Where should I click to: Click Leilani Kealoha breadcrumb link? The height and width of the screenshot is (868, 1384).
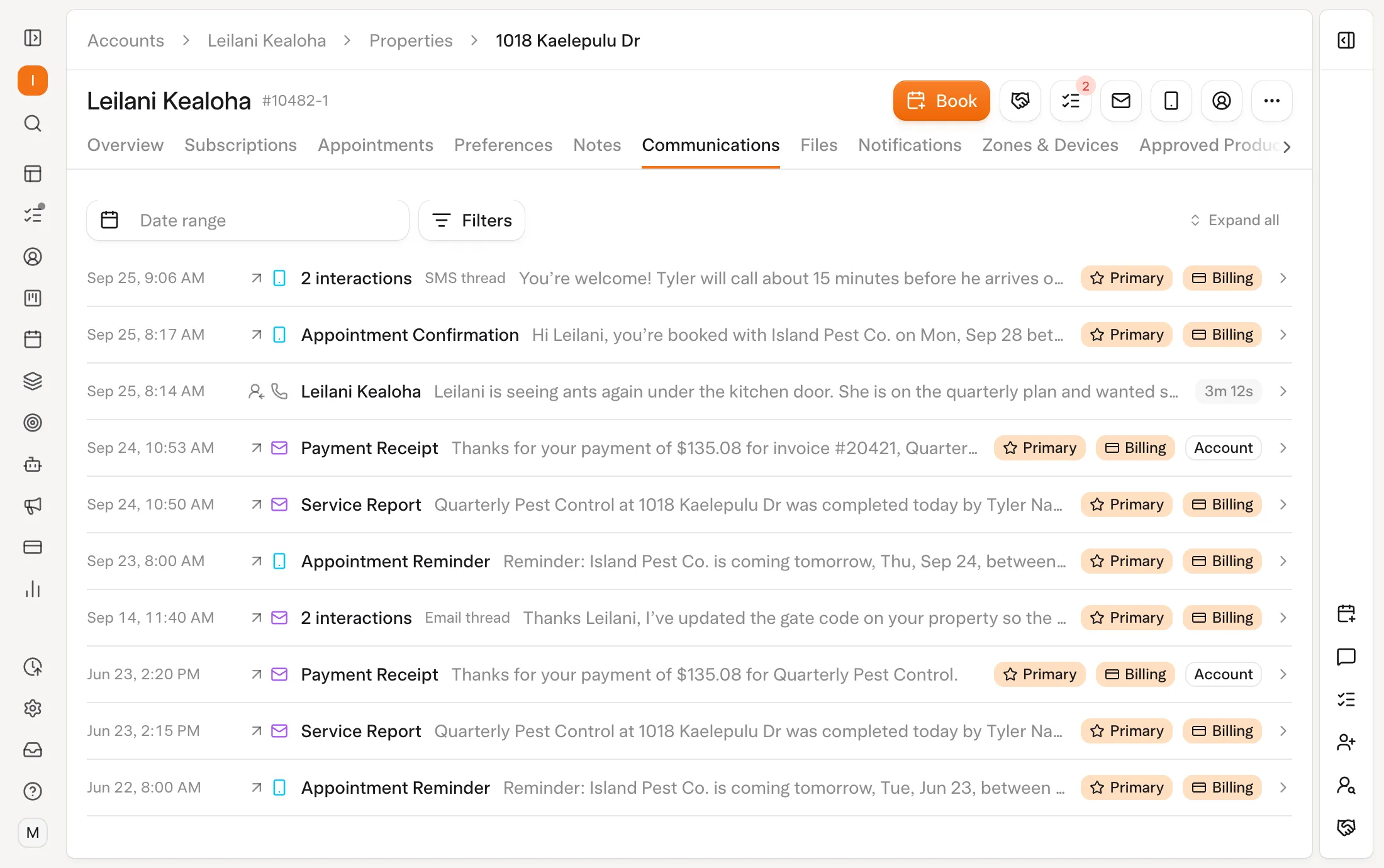(x=267, y=40)
